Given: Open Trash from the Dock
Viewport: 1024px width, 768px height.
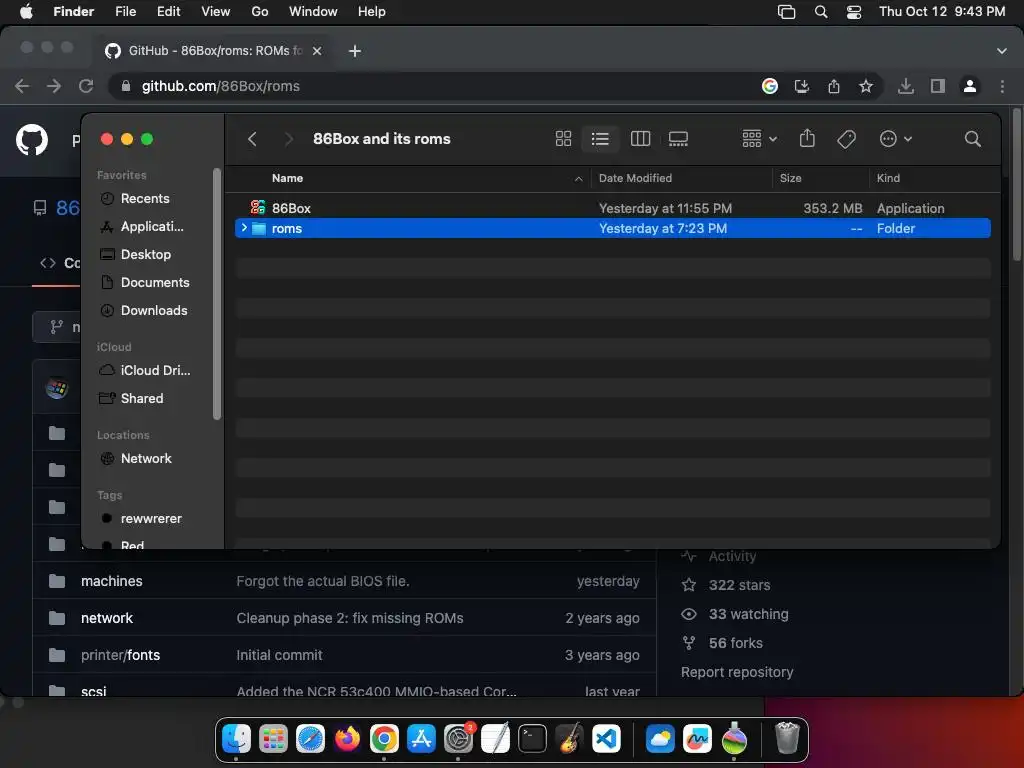Looking at the screenshot, I should [x=787, y=738].
